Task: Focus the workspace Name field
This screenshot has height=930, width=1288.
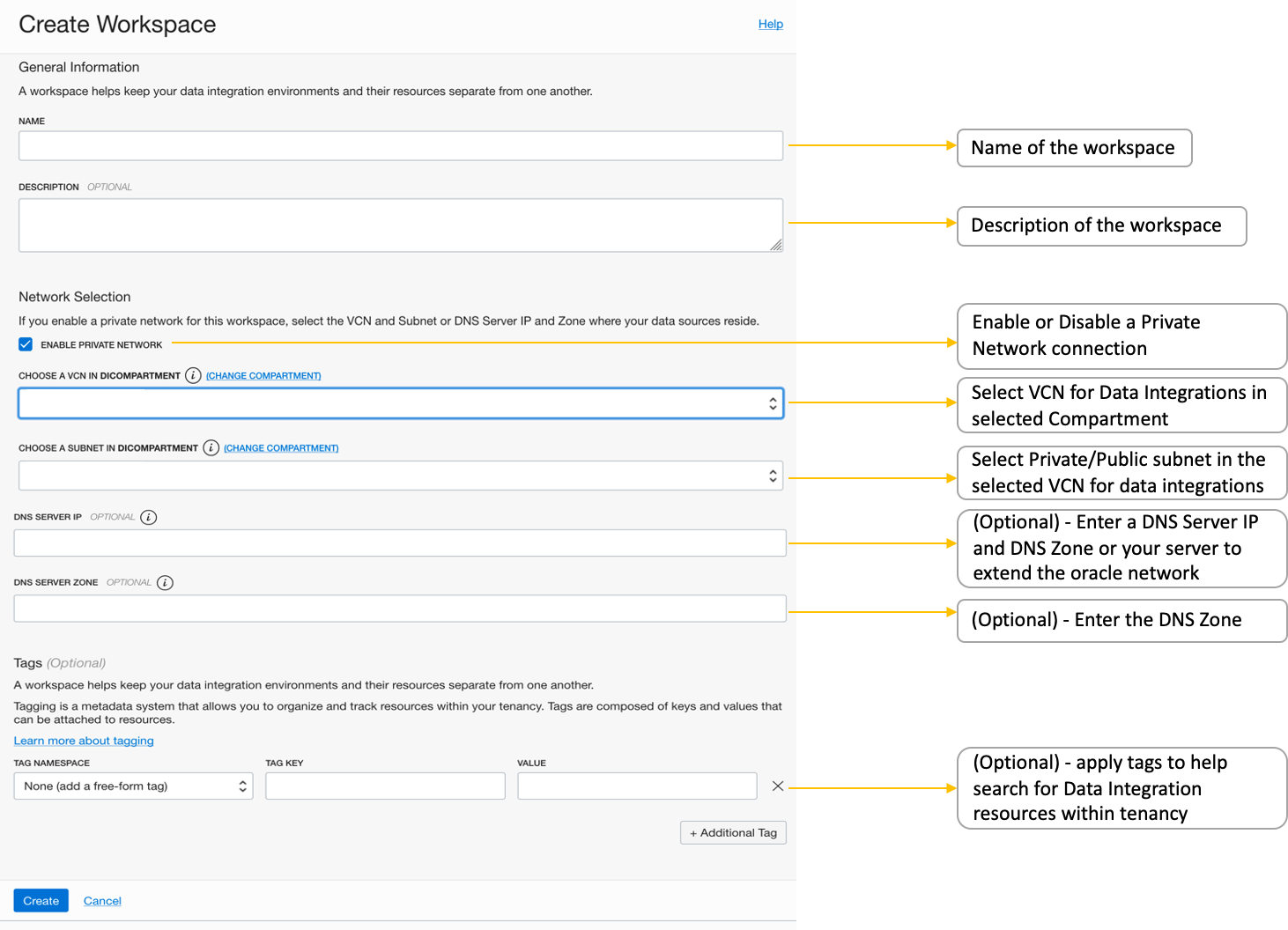Action: (401, 145)
